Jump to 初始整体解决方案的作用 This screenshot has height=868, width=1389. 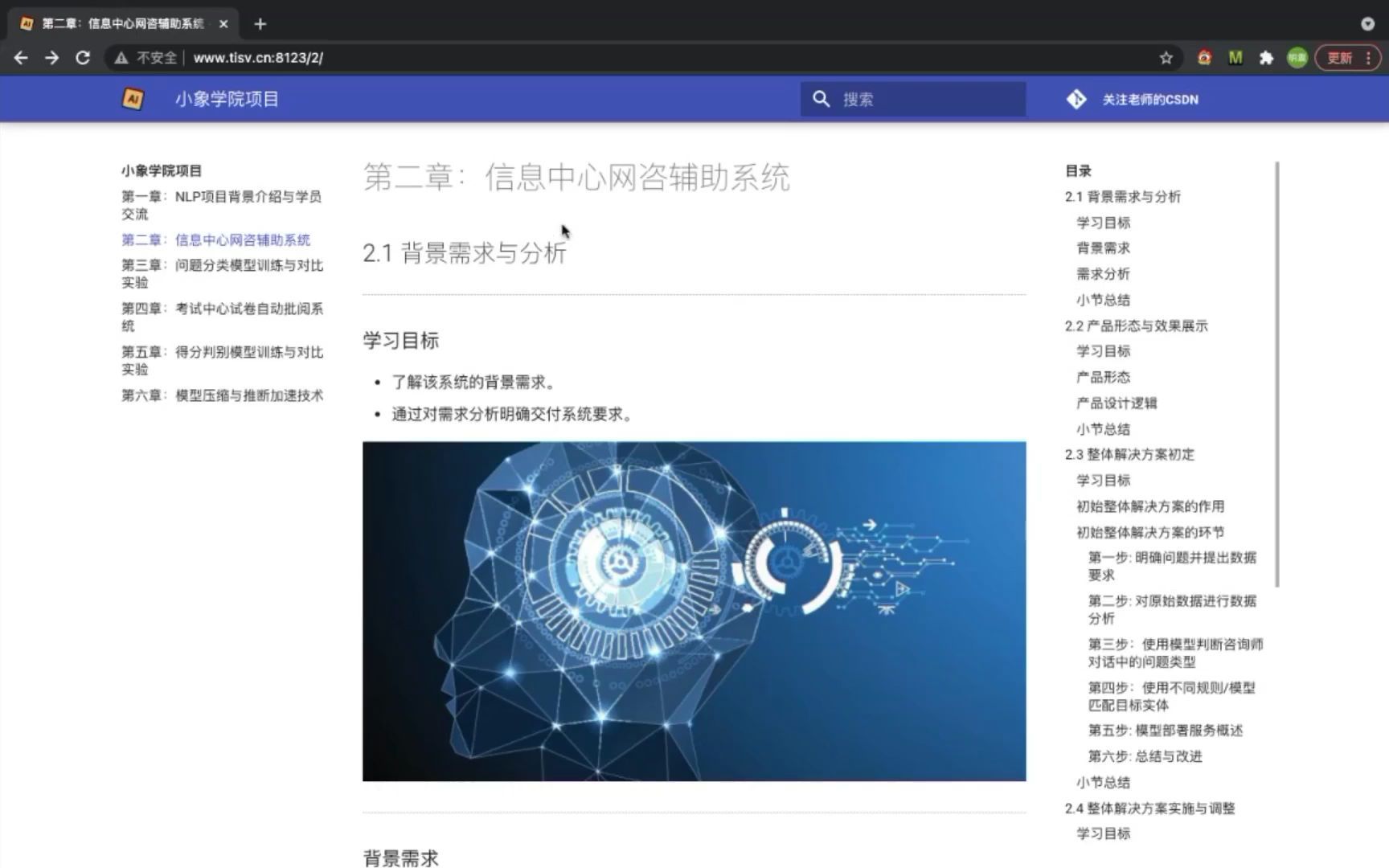pyautogui.click(x=1150, y=506)
